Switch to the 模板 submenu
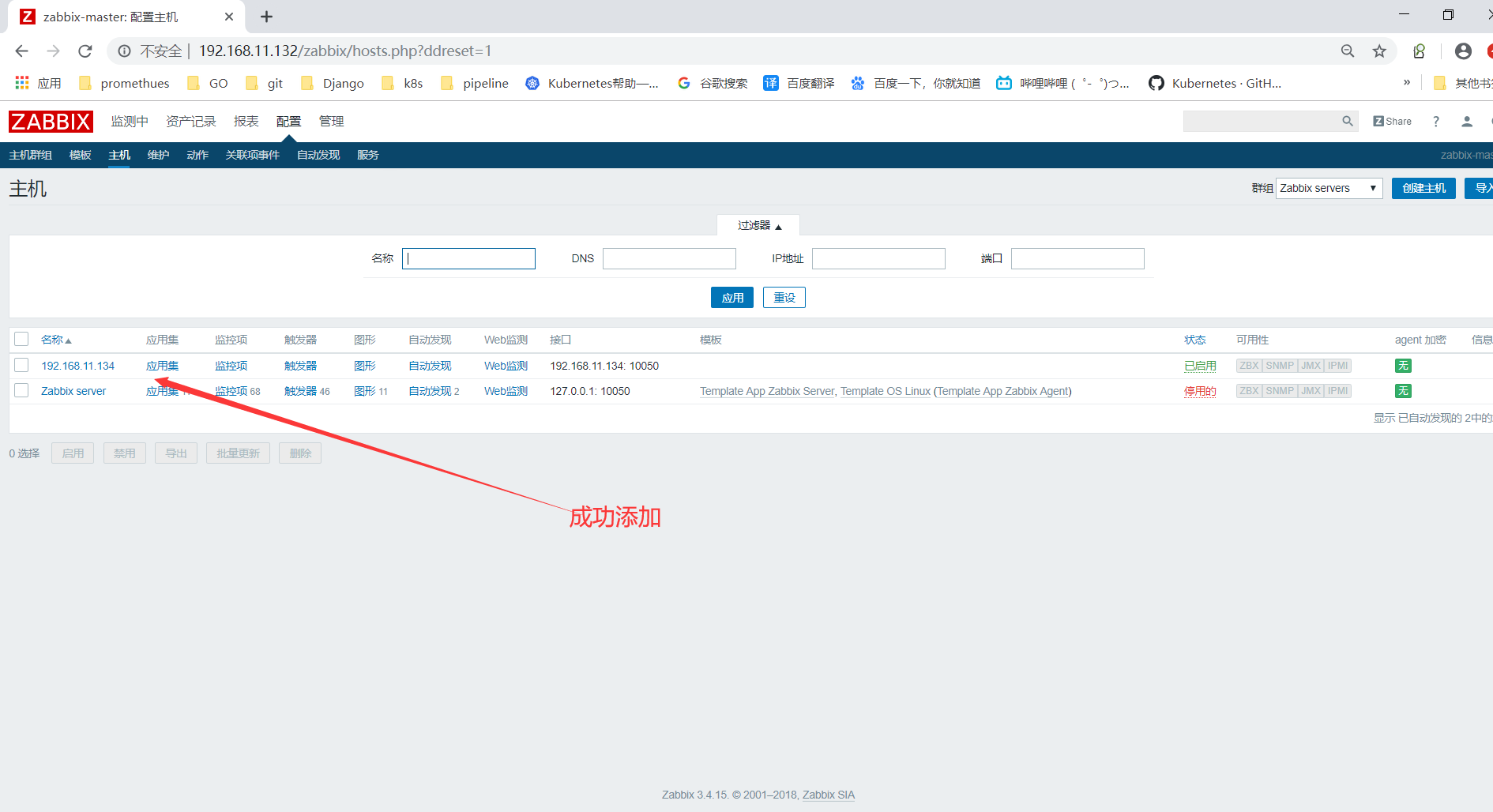Screen dimensions: 1493x812 81,155
